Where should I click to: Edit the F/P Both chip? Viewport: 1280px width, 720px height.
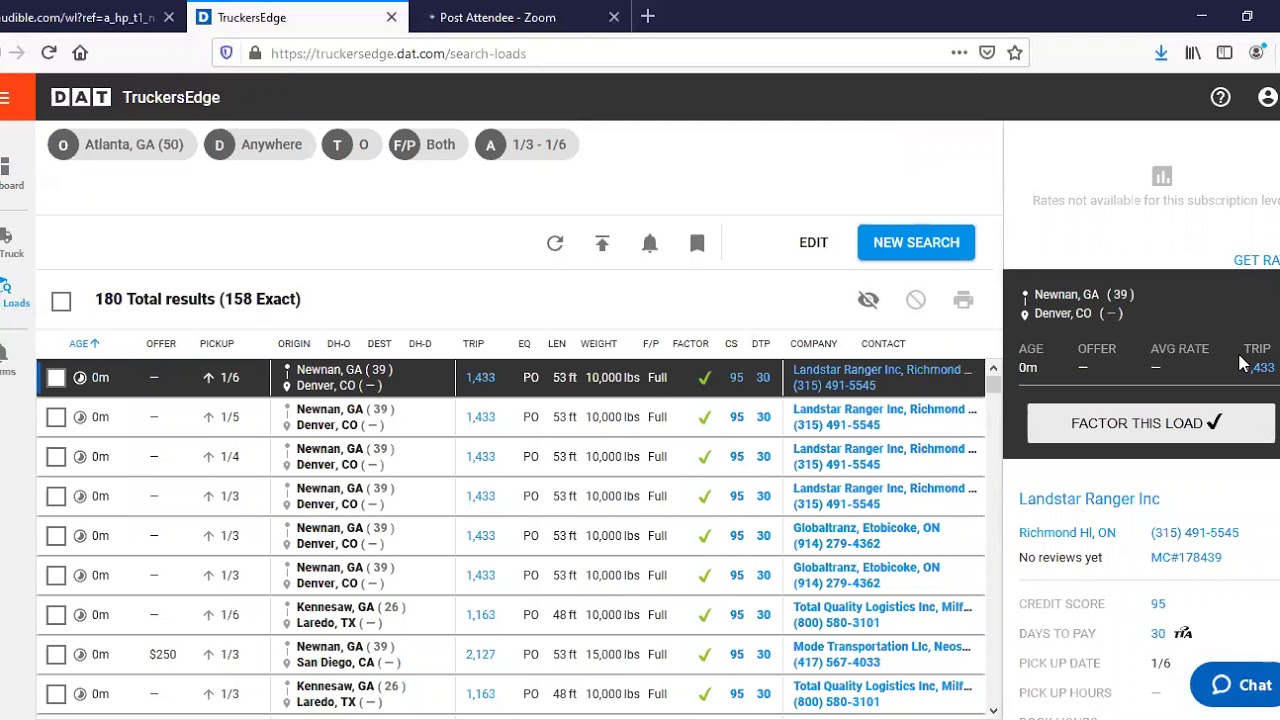pyautogui.click(x=427, y=145)
